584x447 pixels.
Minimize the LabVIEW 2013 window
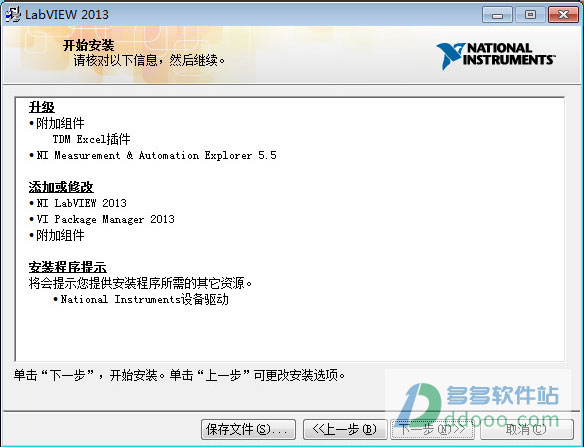497,15
